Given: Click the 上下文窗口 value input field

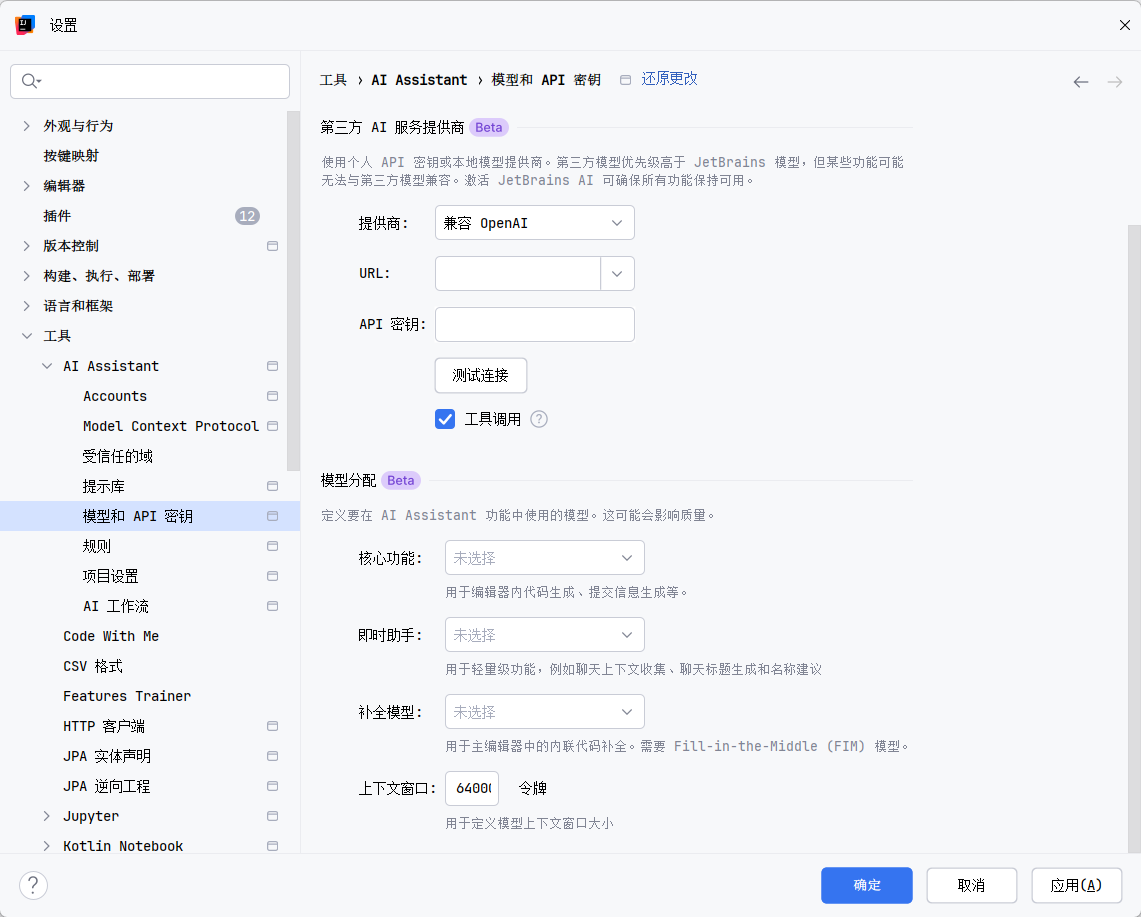Looking at the screenshot, I should [x=471, y=788].
